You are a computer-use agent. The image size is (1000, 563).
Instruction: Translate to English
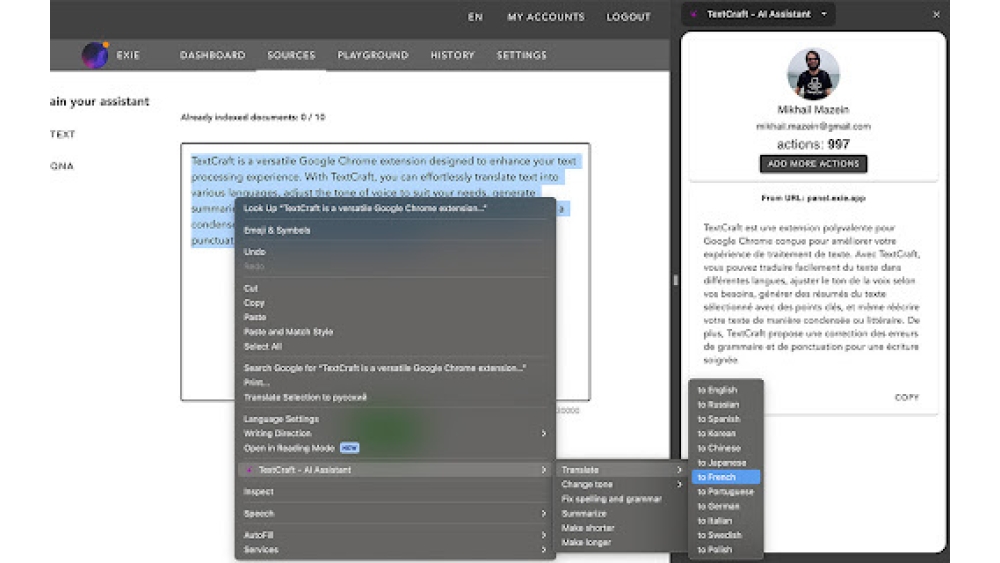tap(726, 390)
